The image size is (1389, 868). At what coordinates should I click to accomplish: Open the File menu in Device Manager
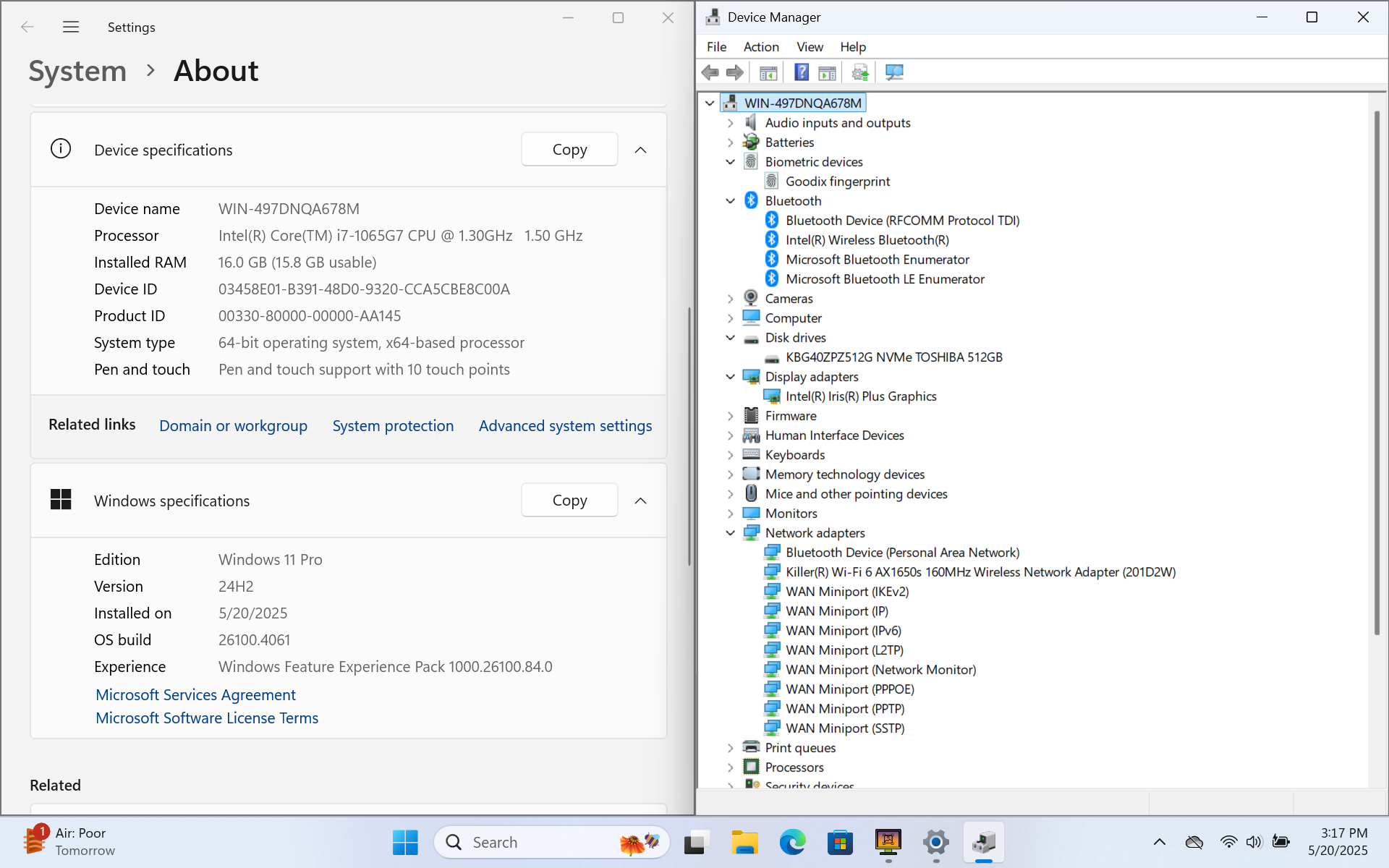coord(716,47)
